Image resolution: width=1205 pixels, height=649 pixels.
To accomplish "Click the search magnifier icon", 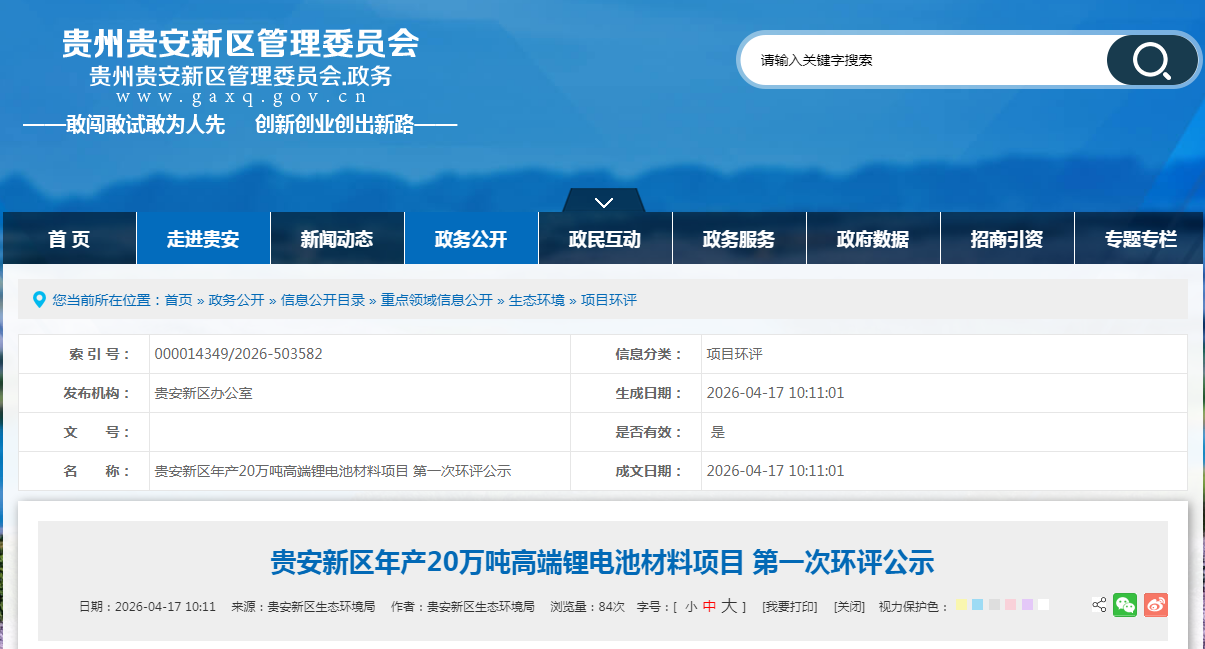I will 1152,60.
